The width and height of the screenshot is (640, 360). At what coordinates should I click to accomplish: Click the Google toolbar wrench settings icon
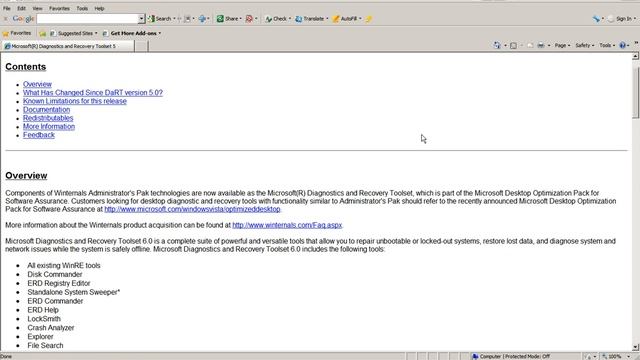point(596,19)
